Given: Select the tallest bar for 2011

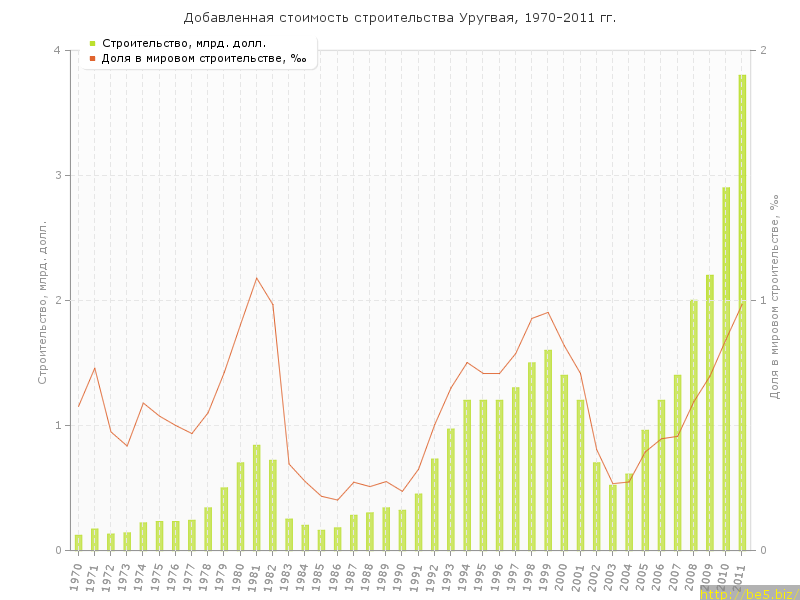Looking at the screenshot, I should click(x=742, y=312).
